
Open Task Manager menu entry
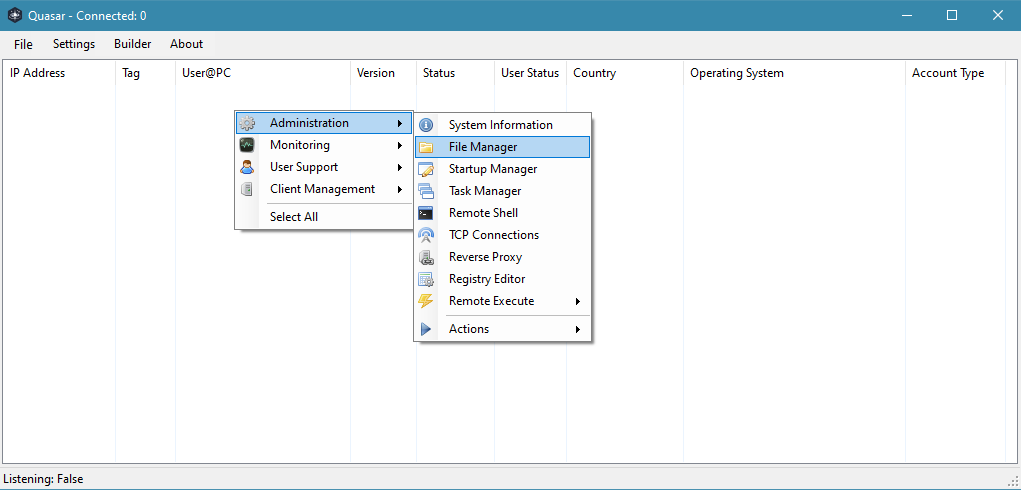click(502, 191)
